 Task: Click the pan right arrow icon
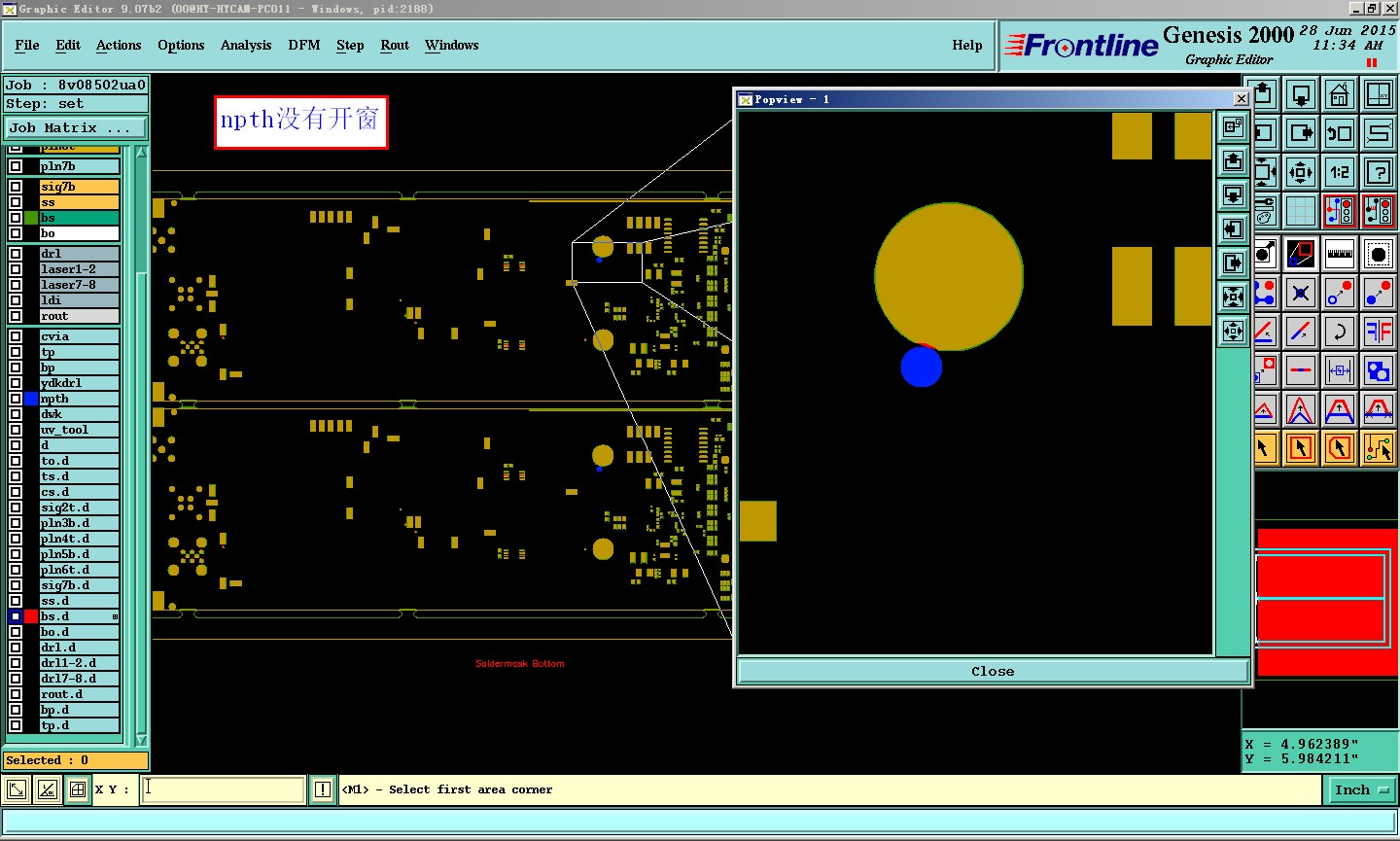(x=1301, y=133)
